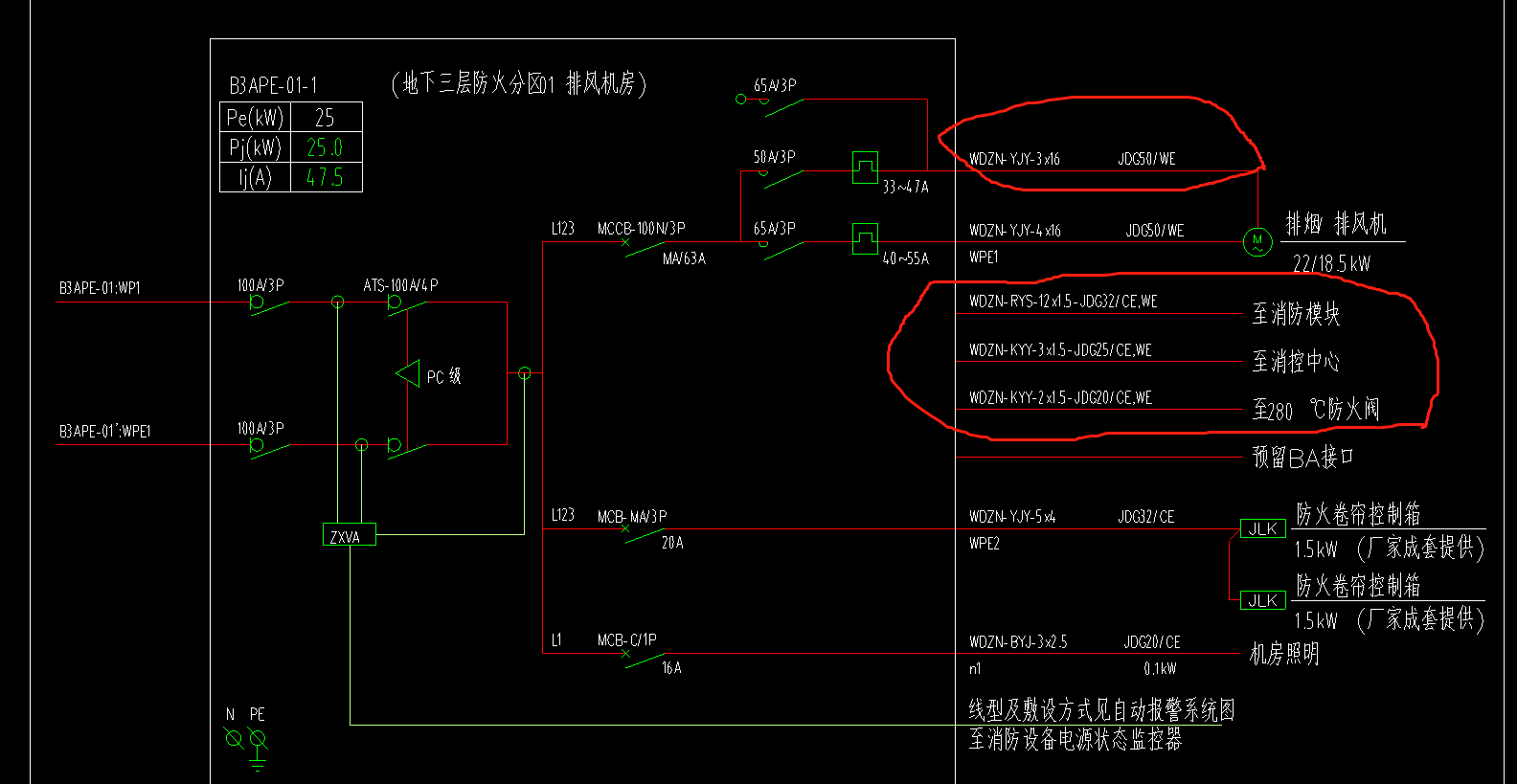Select the 机房照明 load label
The width and height of the screenshot is (1517, 784).
click(1285, 655)
